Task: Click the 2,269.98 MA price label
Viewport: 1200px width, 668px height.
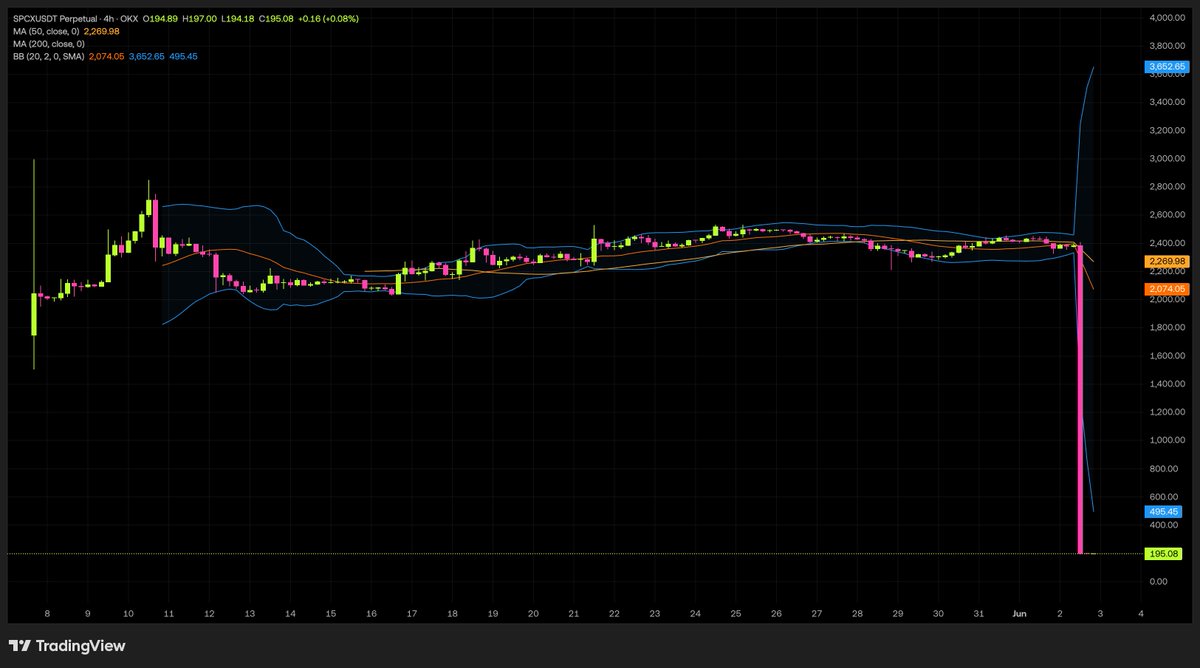Action: (1166, 261)
